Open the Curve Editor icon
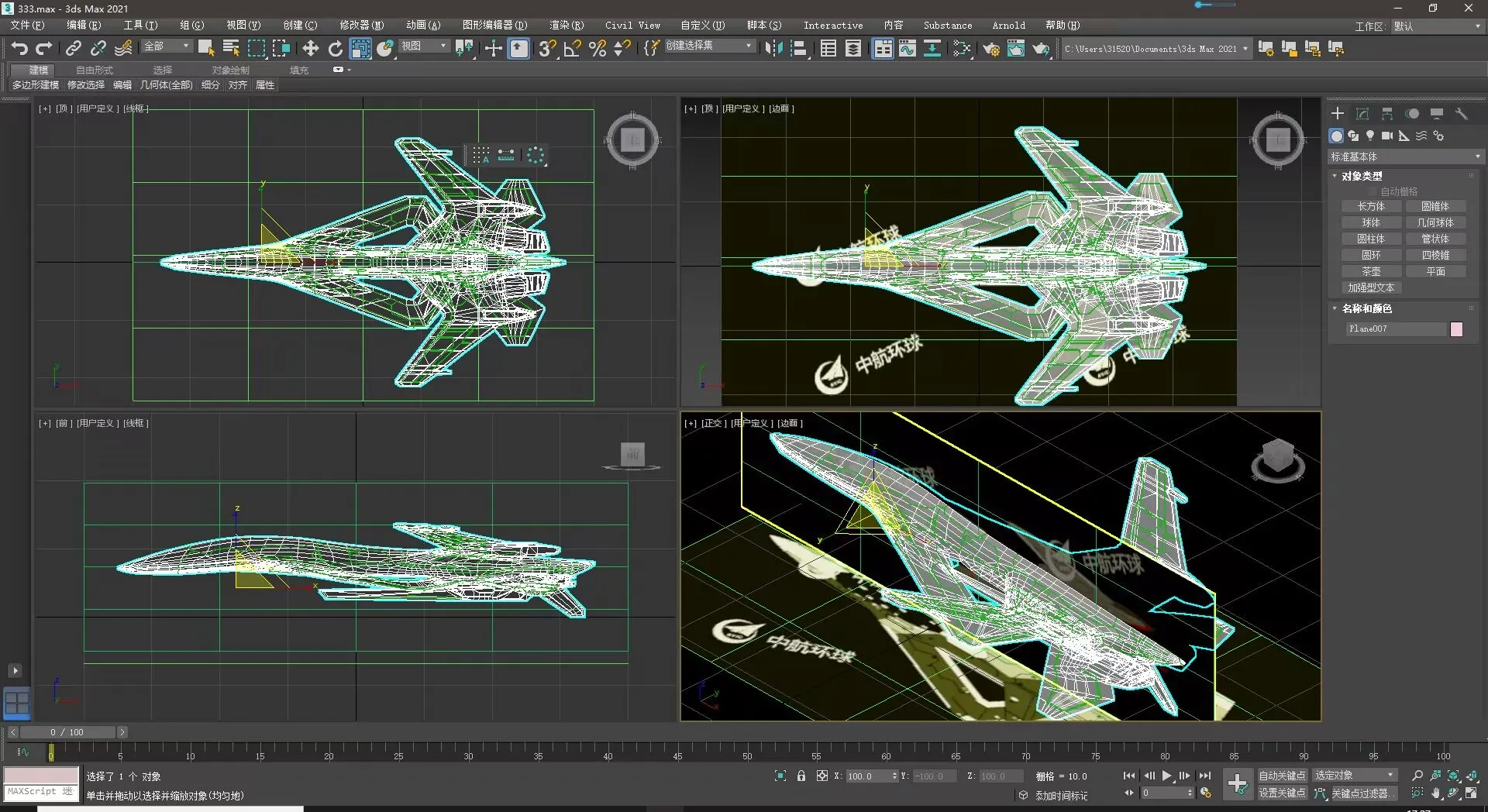 [908, 49]
